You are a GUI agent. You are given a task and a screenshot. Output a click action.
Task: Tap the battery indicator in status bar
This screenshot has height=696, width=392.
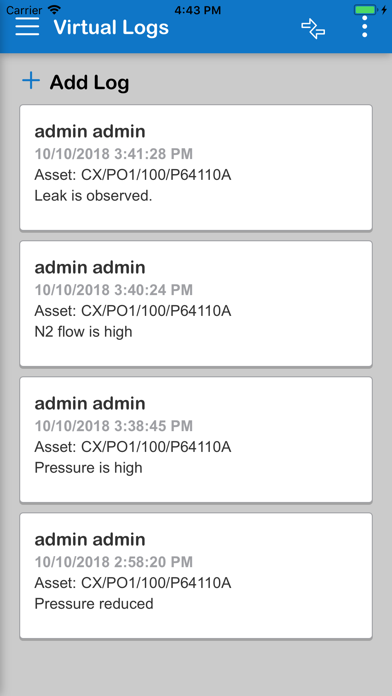367,9
